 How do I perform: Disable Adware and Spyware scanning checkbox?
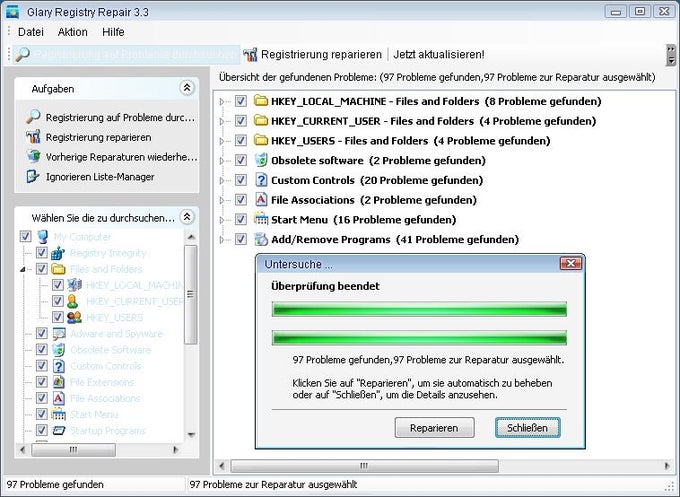click(x=42, y=334)
